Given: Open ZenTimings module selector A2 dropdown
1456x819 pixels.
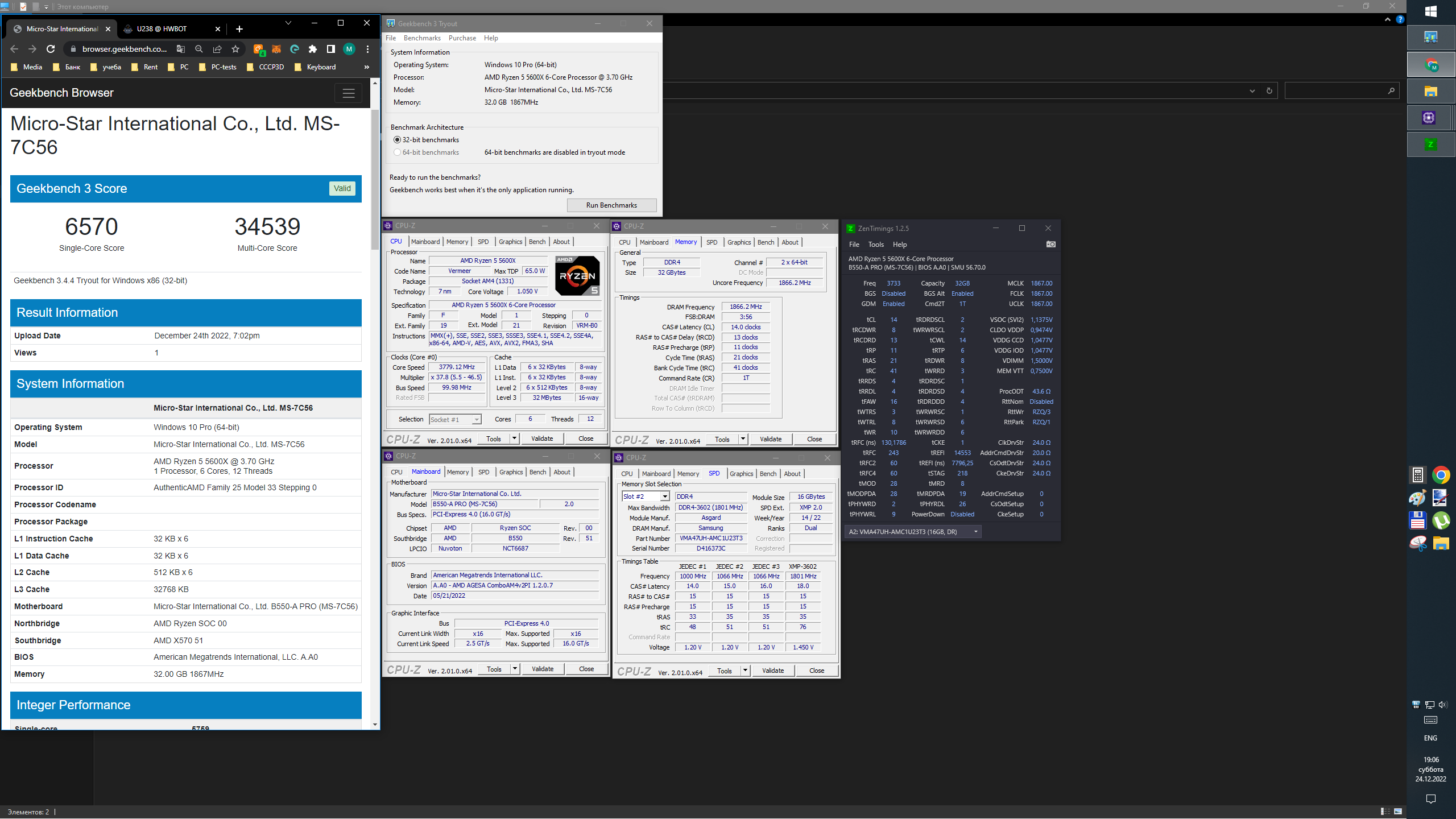Looking at the screenshot, I should tap(913, 532).
